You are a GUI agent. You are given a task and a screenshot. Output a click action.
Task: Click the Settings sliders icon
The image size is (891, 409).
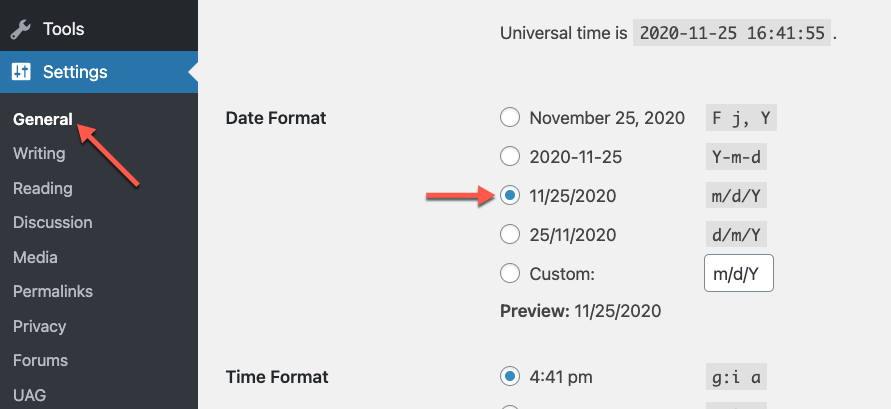(22, 72)
